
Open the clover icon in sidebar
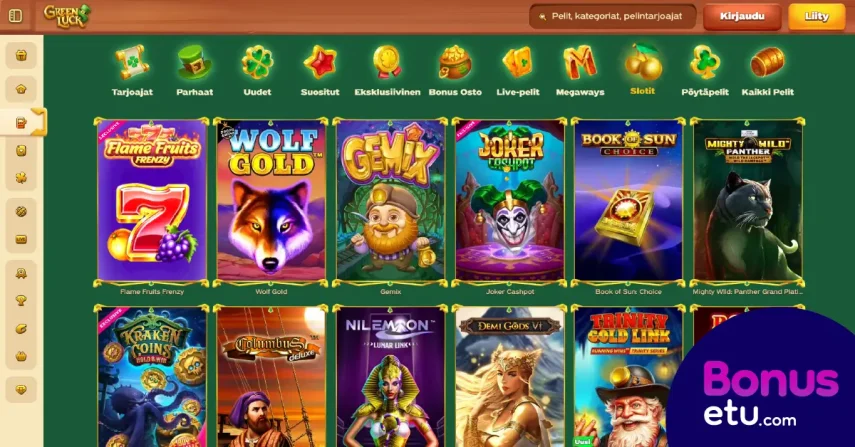[x=21, y=178]
